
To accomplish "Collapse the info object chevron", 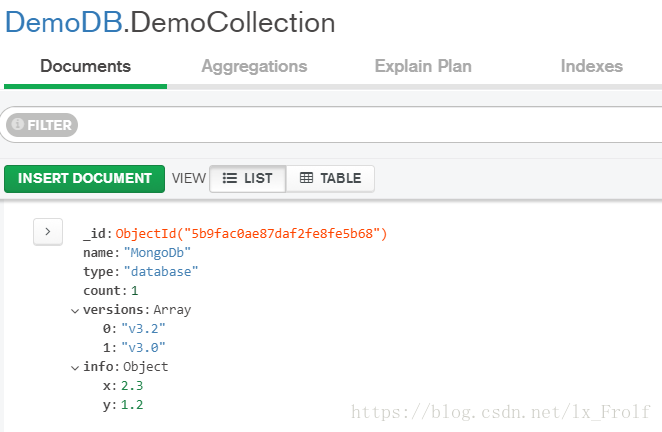I will (x=75, y=368).
